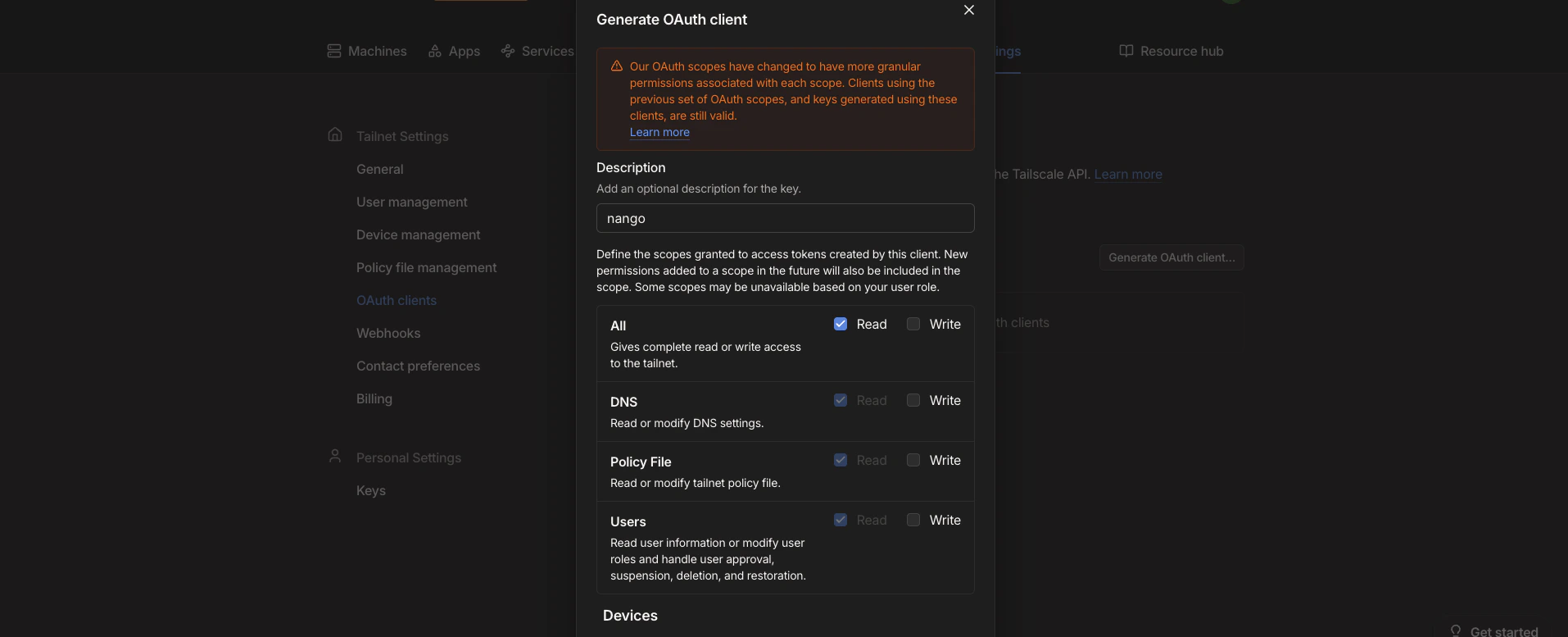This screenshot has height=637, width=1568.
Task: Click the Tailnet Settings home icon
Action: pyautogui.click(x=335, y=134)
